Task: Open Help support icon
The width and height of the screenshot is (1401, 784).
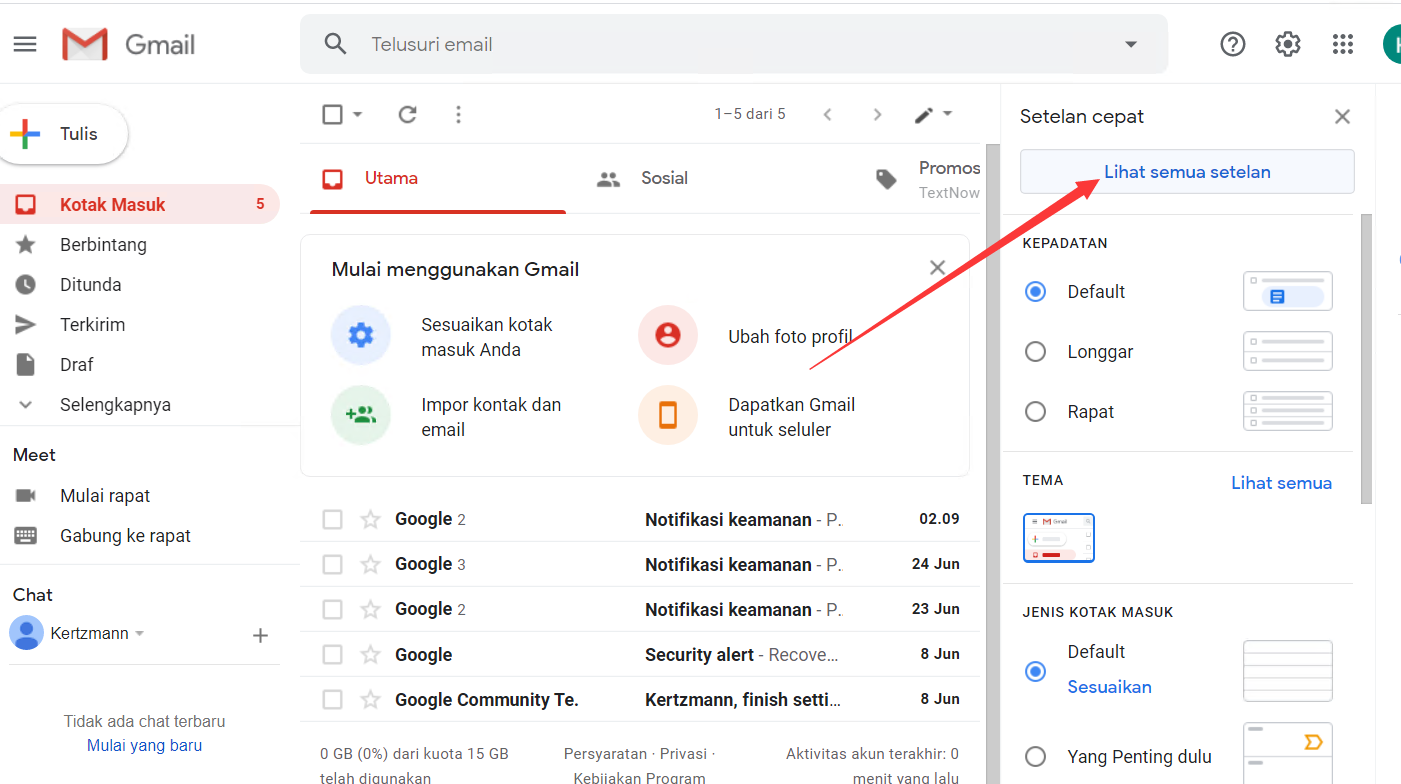Action: coord(1233,44)
